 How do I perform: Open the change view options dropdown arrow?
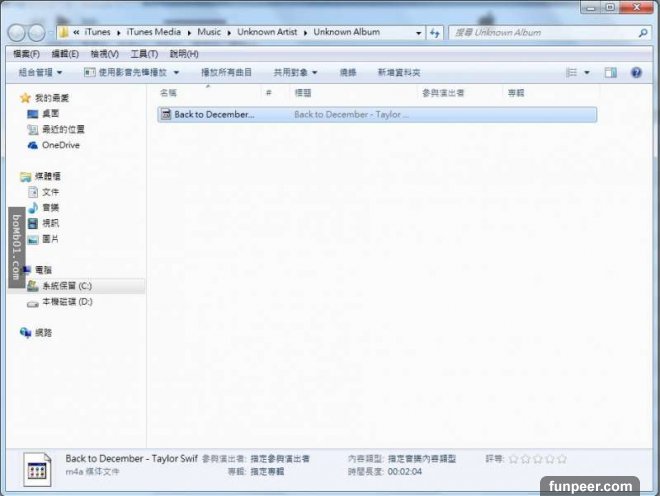(587, 73)
